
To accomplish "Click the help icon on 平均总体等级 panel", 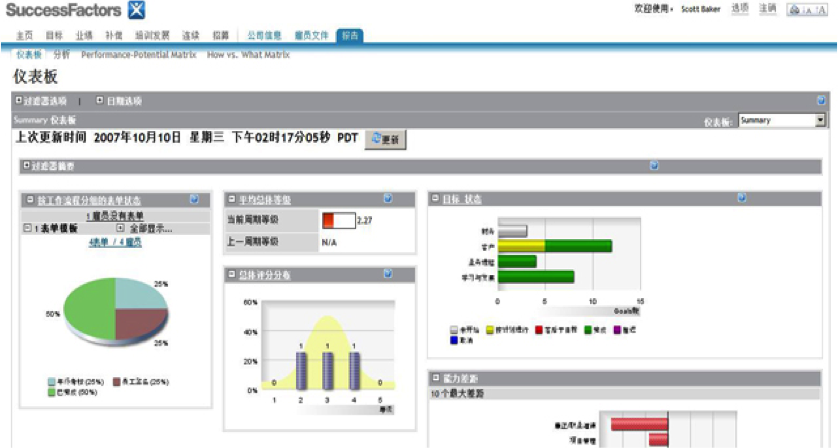I will 387,199.
